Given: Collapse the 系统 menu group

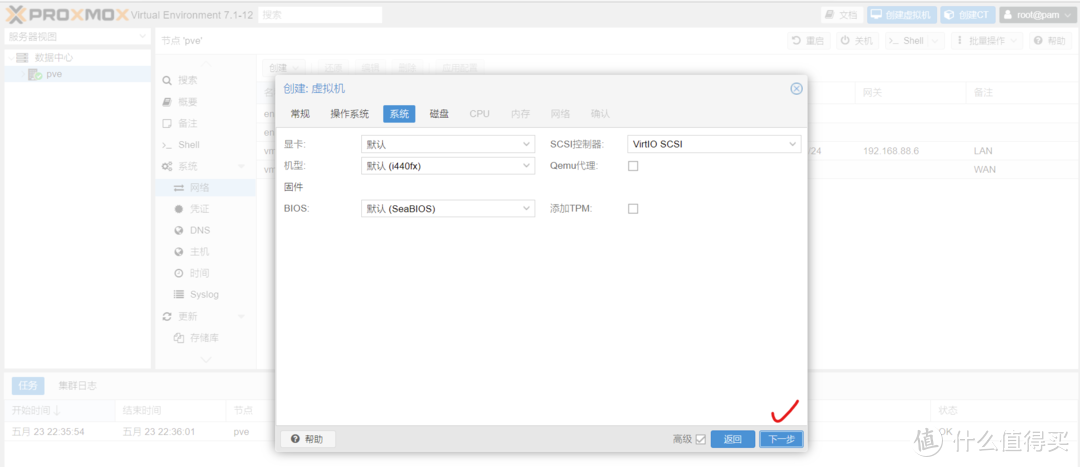Looking at the screenshot, I should click(x=241, y=166).
